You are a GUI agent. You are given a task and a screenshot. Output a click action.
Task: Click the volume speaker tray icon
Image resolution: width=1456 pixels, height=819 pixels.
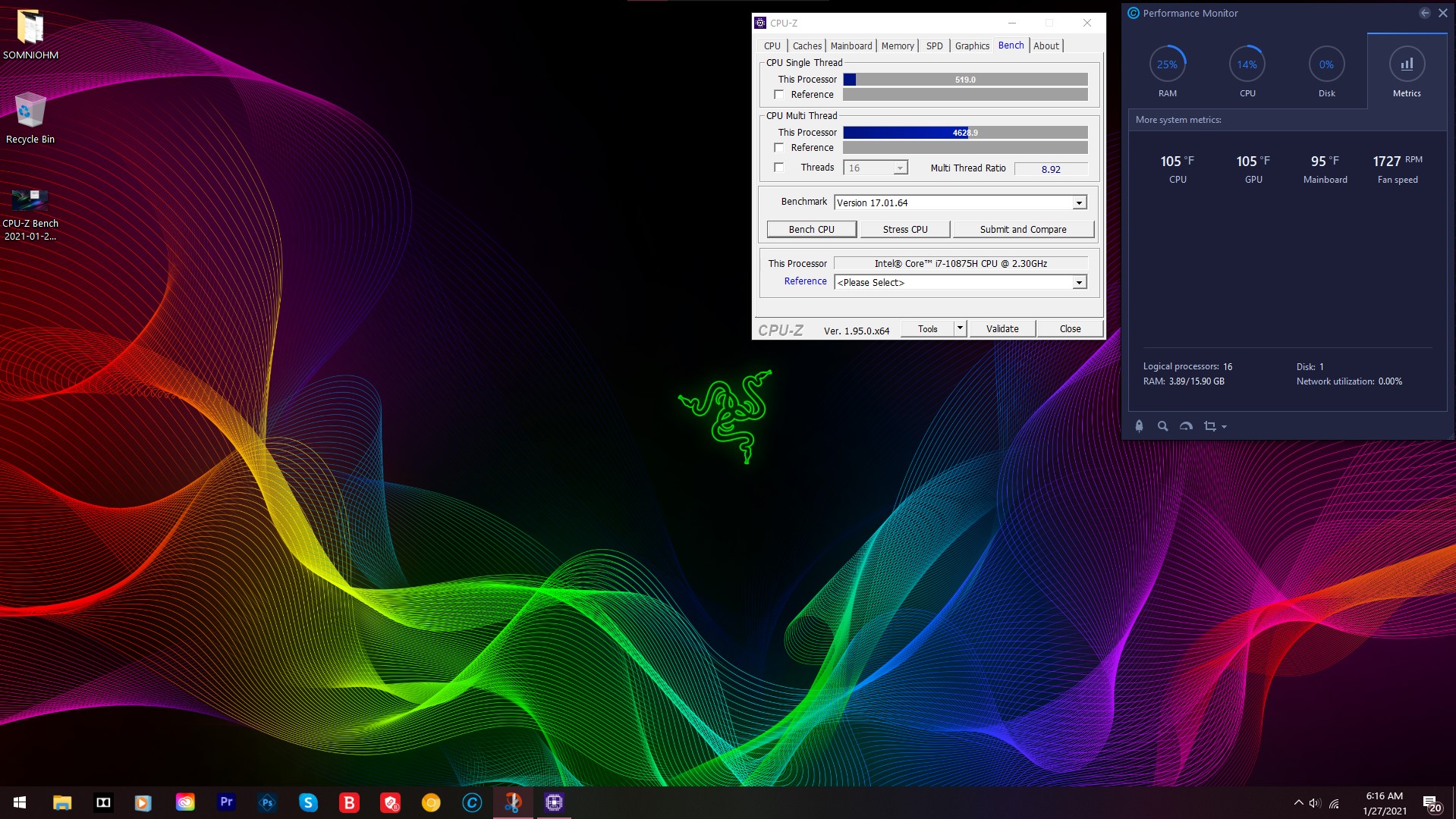coord(1315,803)
